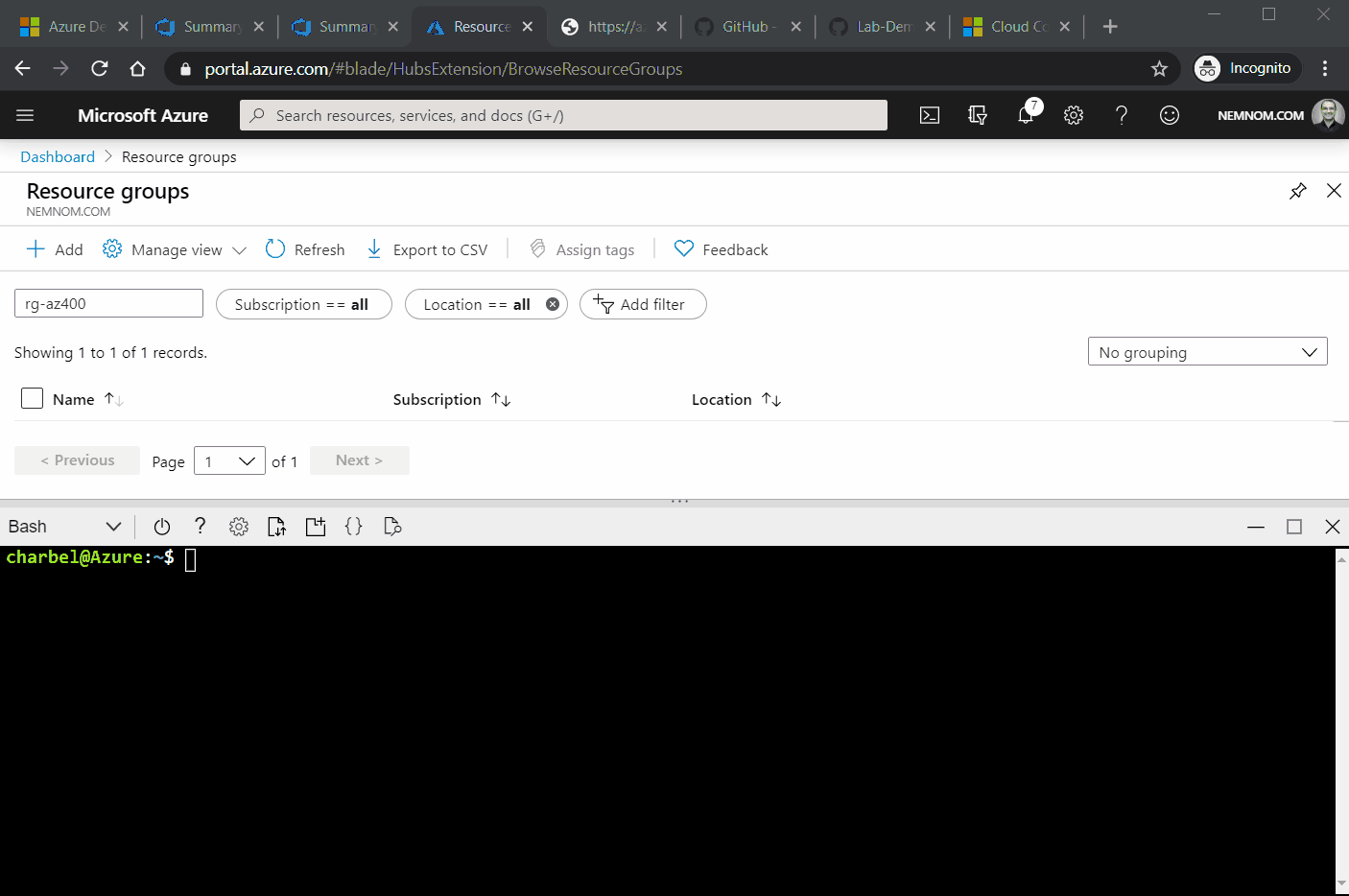This screenshot has width=1349, height=896.
Task: Go back in browser history
Action: pos(23,68)
